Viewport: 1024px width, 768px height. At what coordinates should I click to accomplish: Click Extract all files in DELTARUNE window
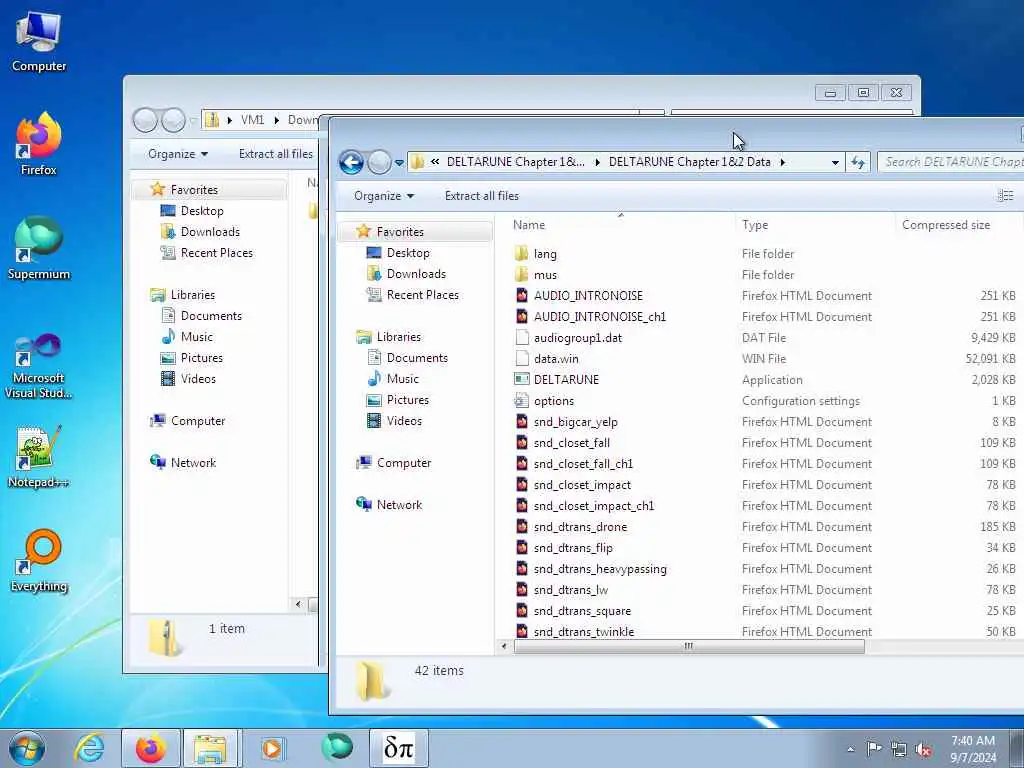pos(481,196)
